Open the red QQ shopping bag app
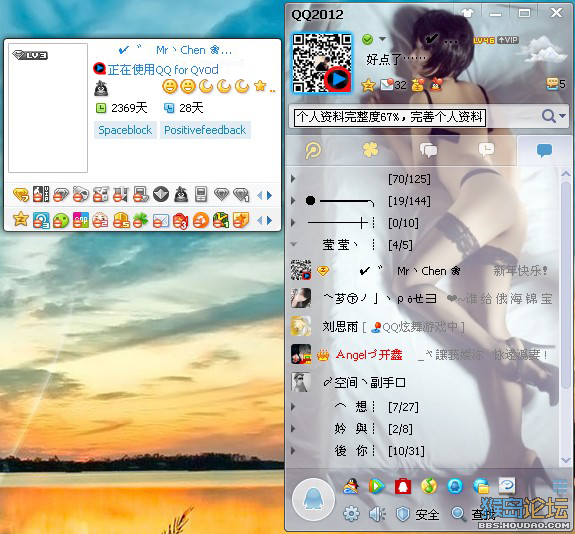The width and height of the screenshot is (575, 534). (x=402, y=486)
